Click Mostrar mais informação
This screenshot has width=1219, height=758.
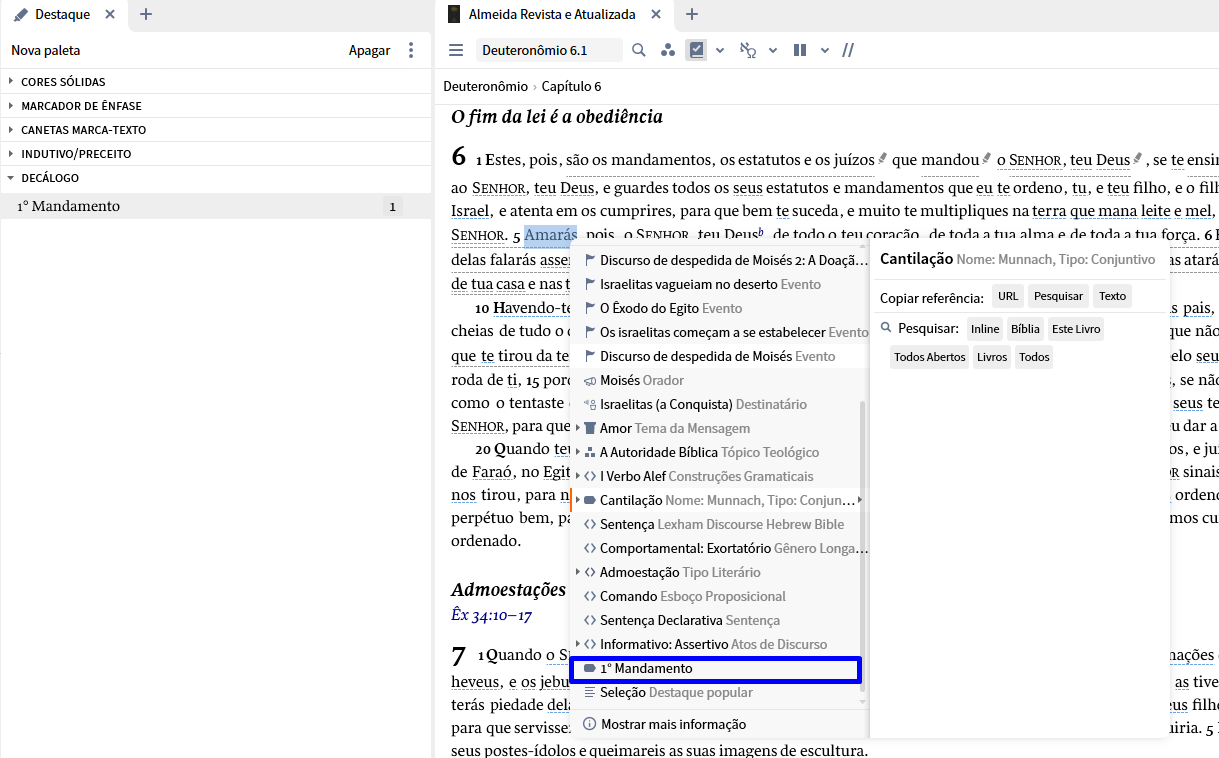click(x=720, y=724)
